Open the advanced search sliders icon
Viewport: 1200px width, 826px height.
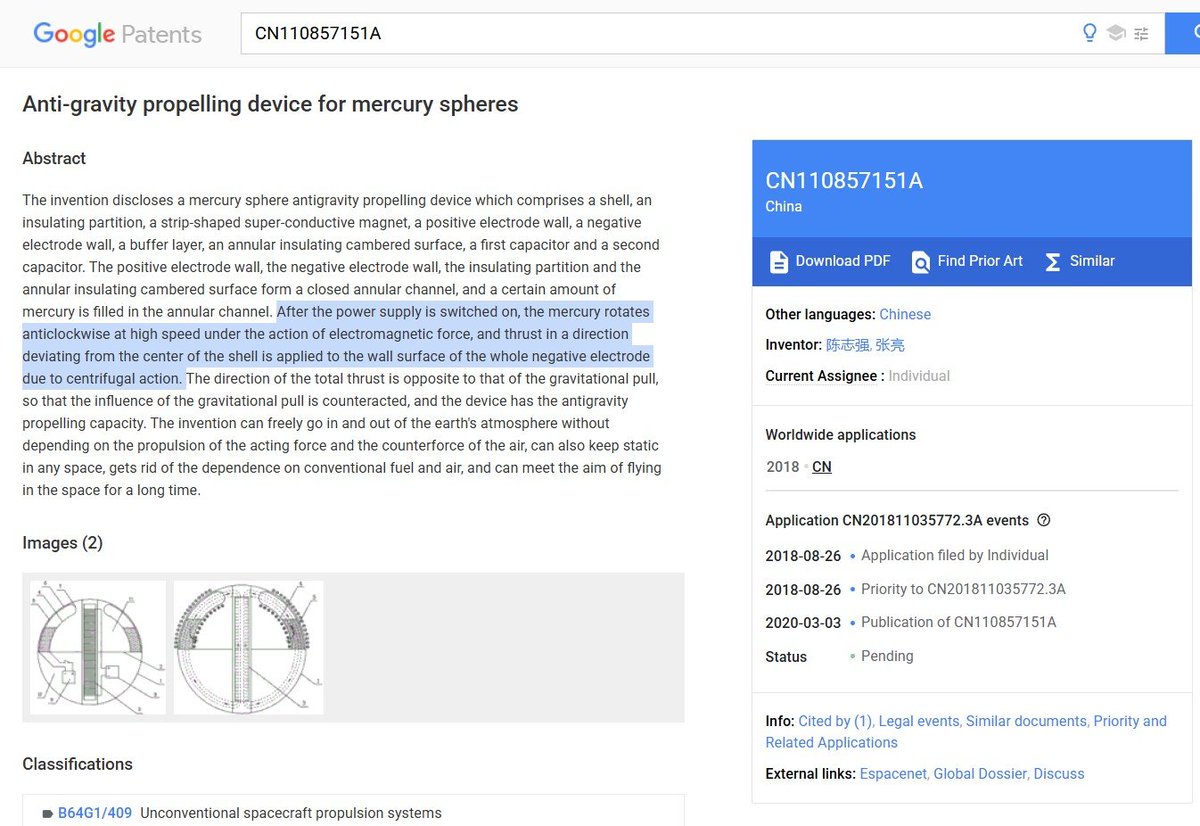click(1142, 33)
